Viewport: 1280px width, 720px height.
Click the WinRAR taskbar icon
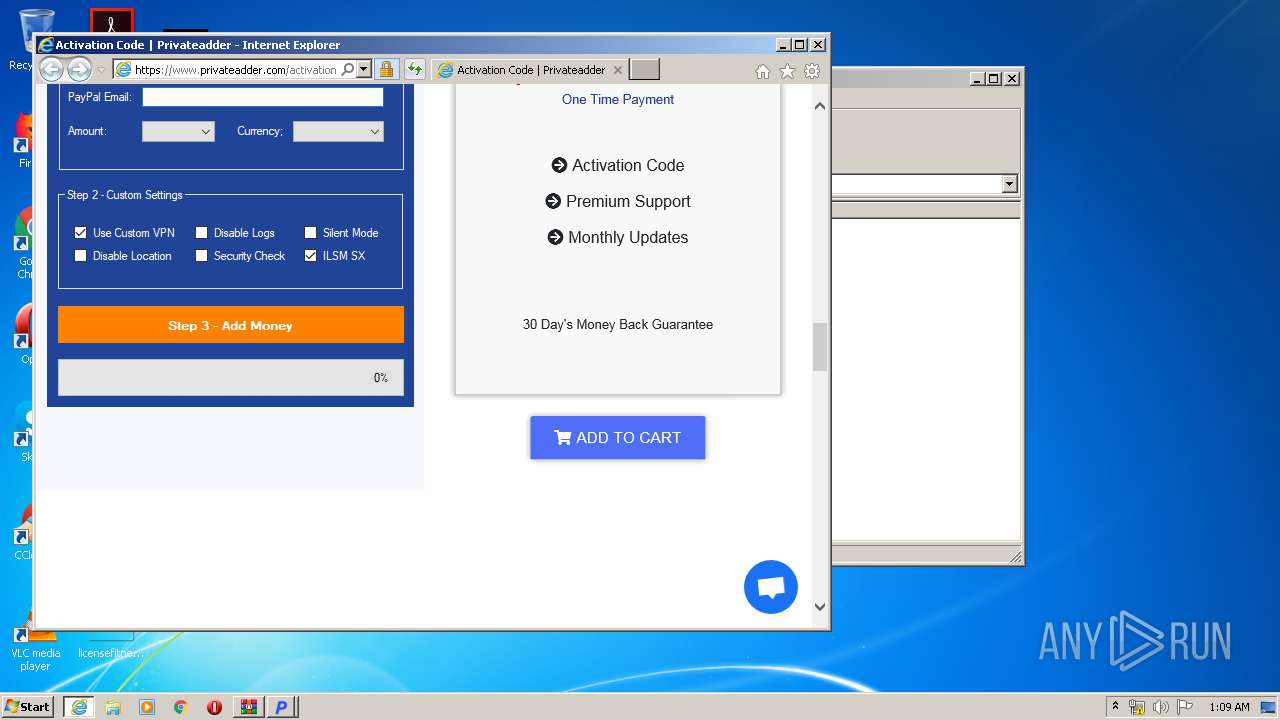248,707
